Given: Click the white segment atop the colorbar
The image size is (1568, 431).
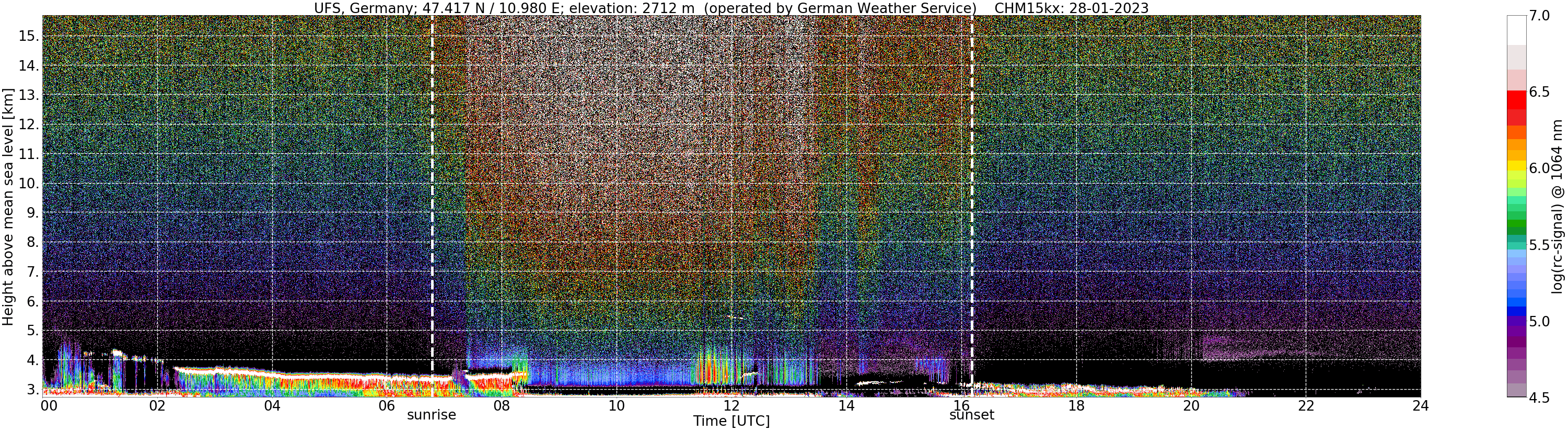Looking at the screenshot, I should tap(1516, 30).
